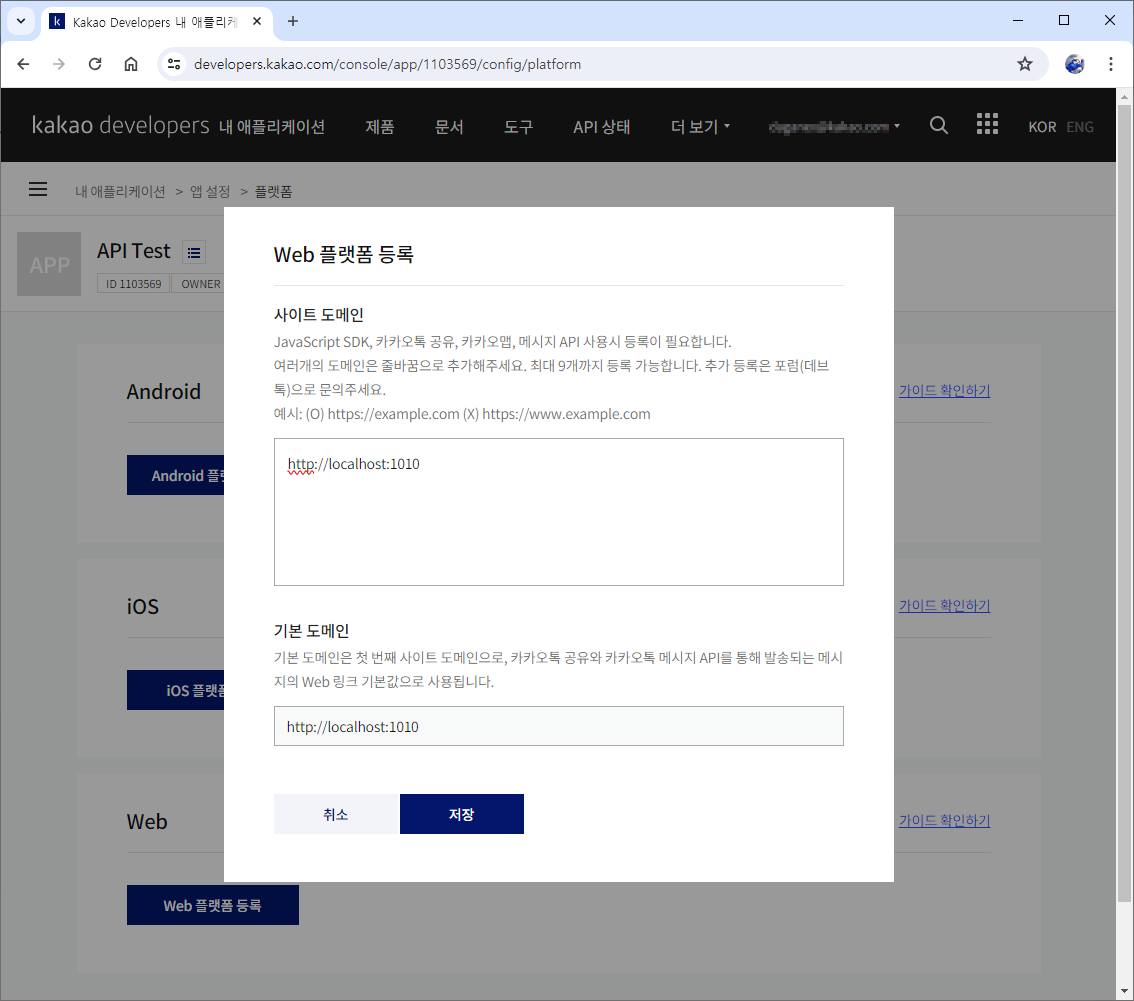Click the 기본 도메인 input field
The image size is (1134, 1001).
558,726
